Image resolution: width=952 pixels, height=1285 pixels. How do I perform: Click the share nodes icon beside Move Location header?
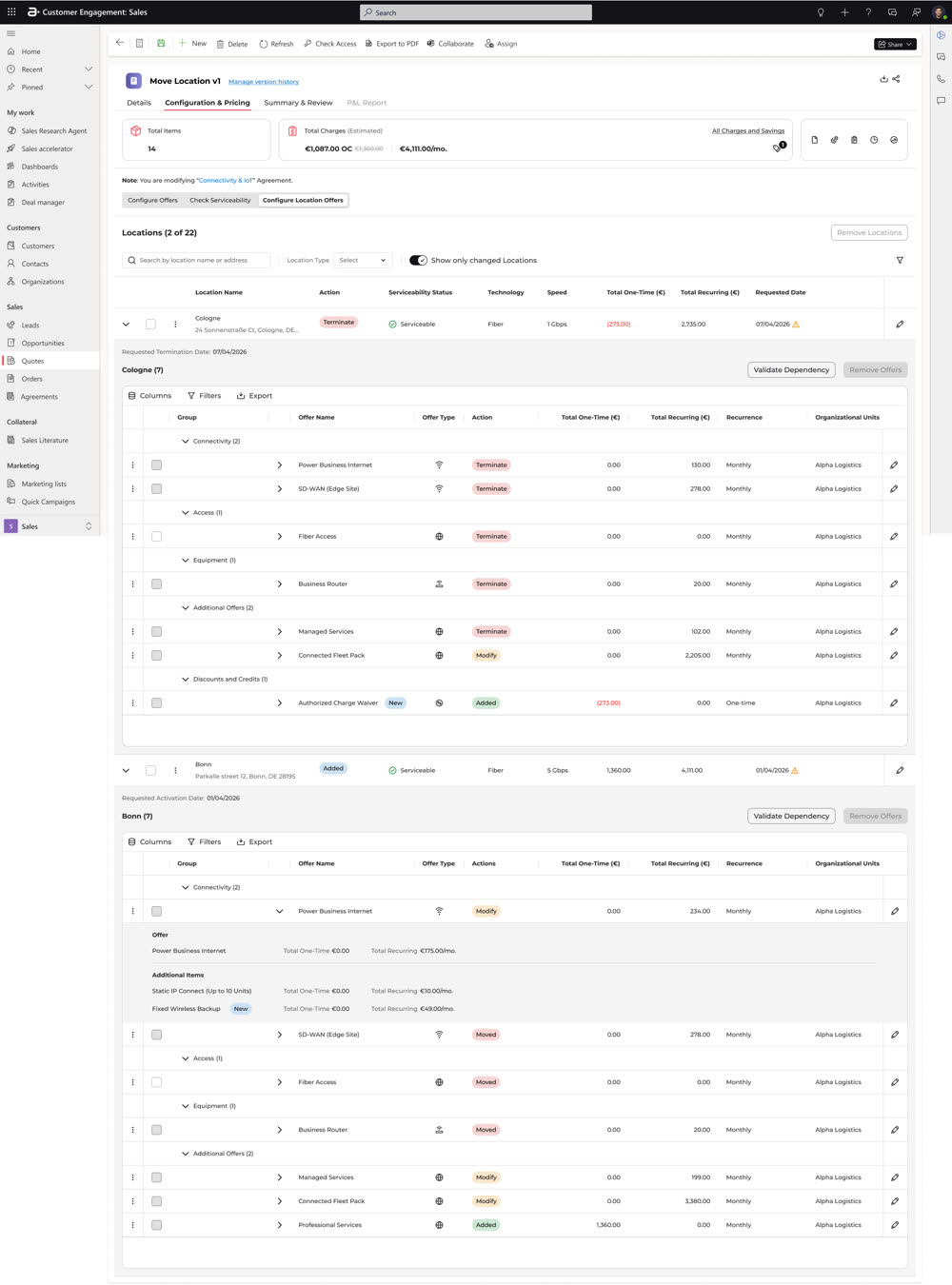click(x=896, y=79)
